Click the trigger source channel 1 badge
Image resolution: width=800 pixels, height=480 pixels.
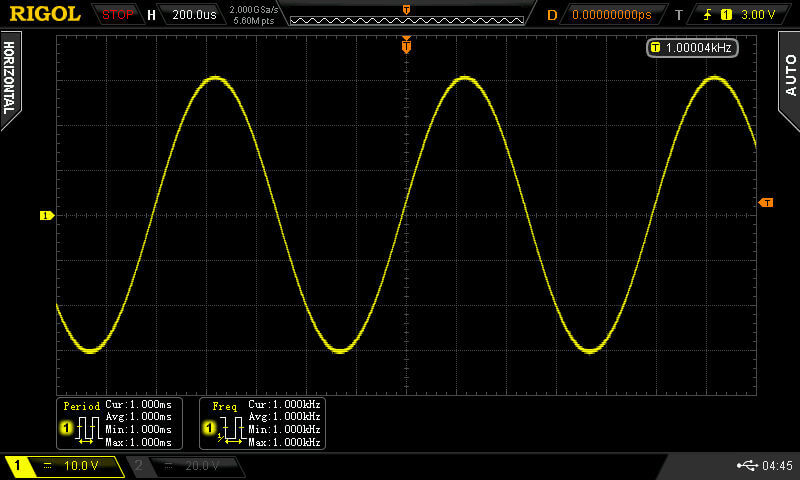coord(726,15)
